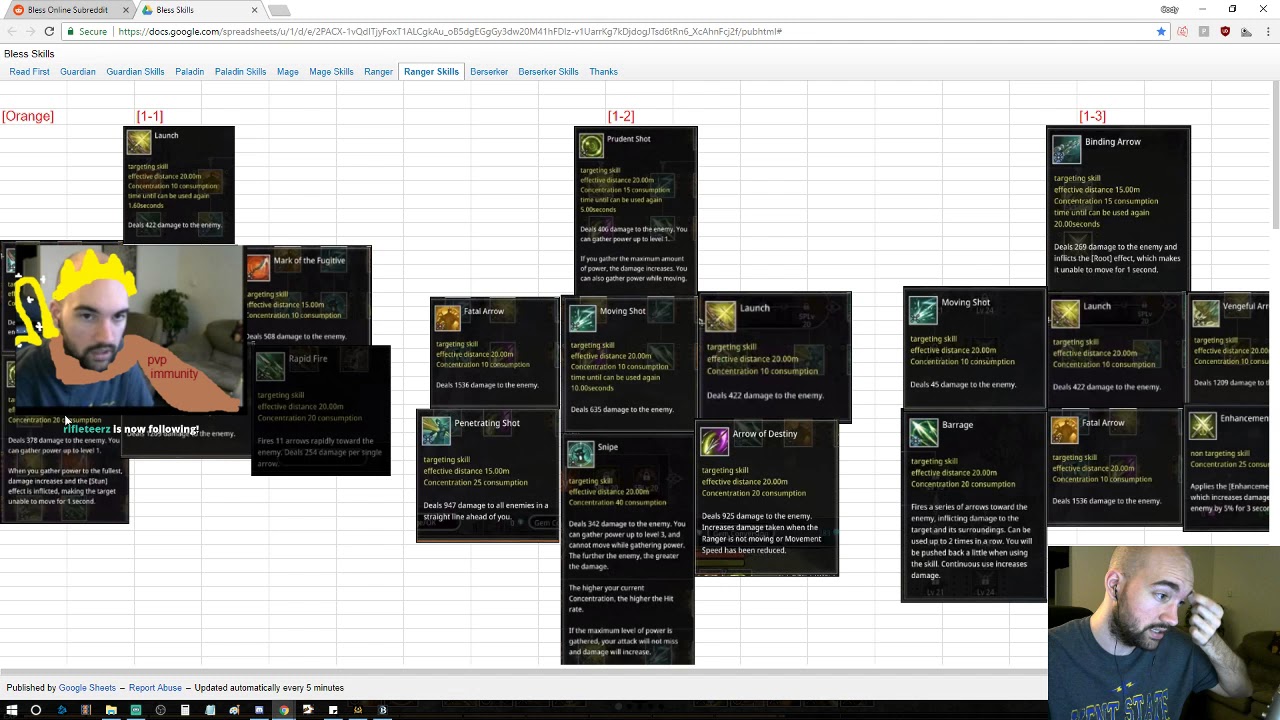
Task: Open the Thanks sheet tab
Action: coord(603,72)
